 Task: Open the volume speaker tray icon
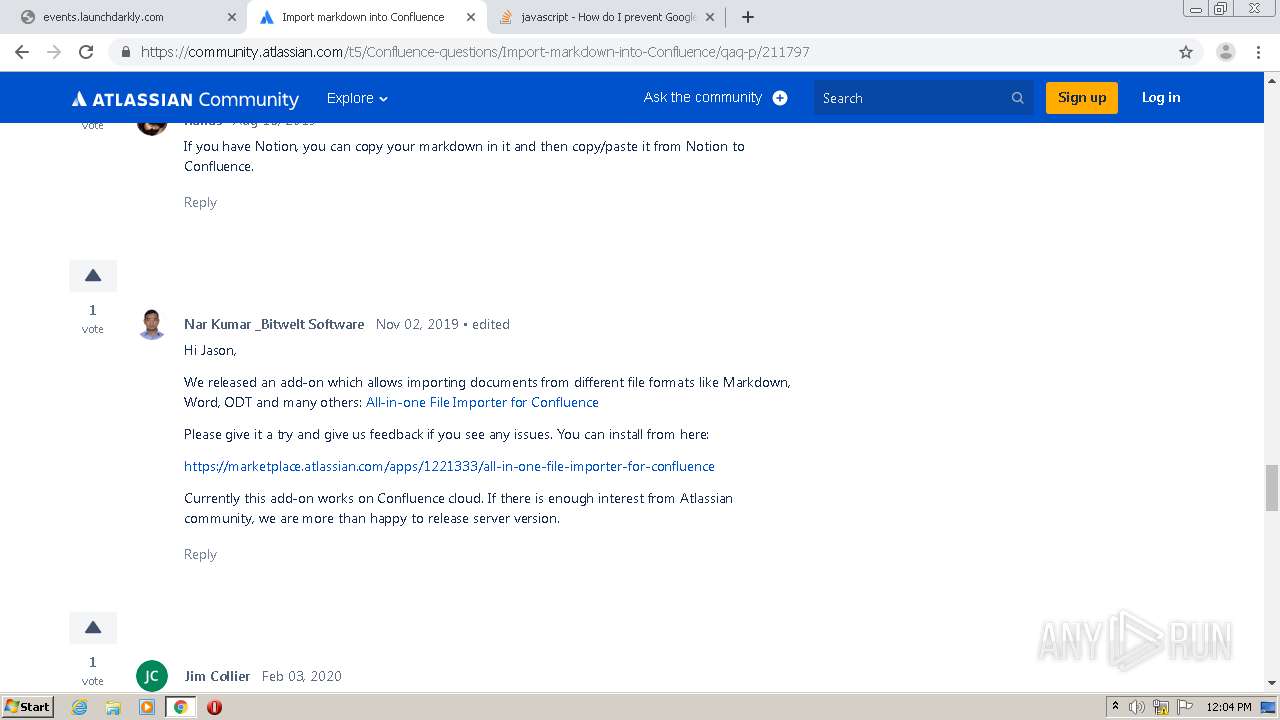coord(1137,707)
